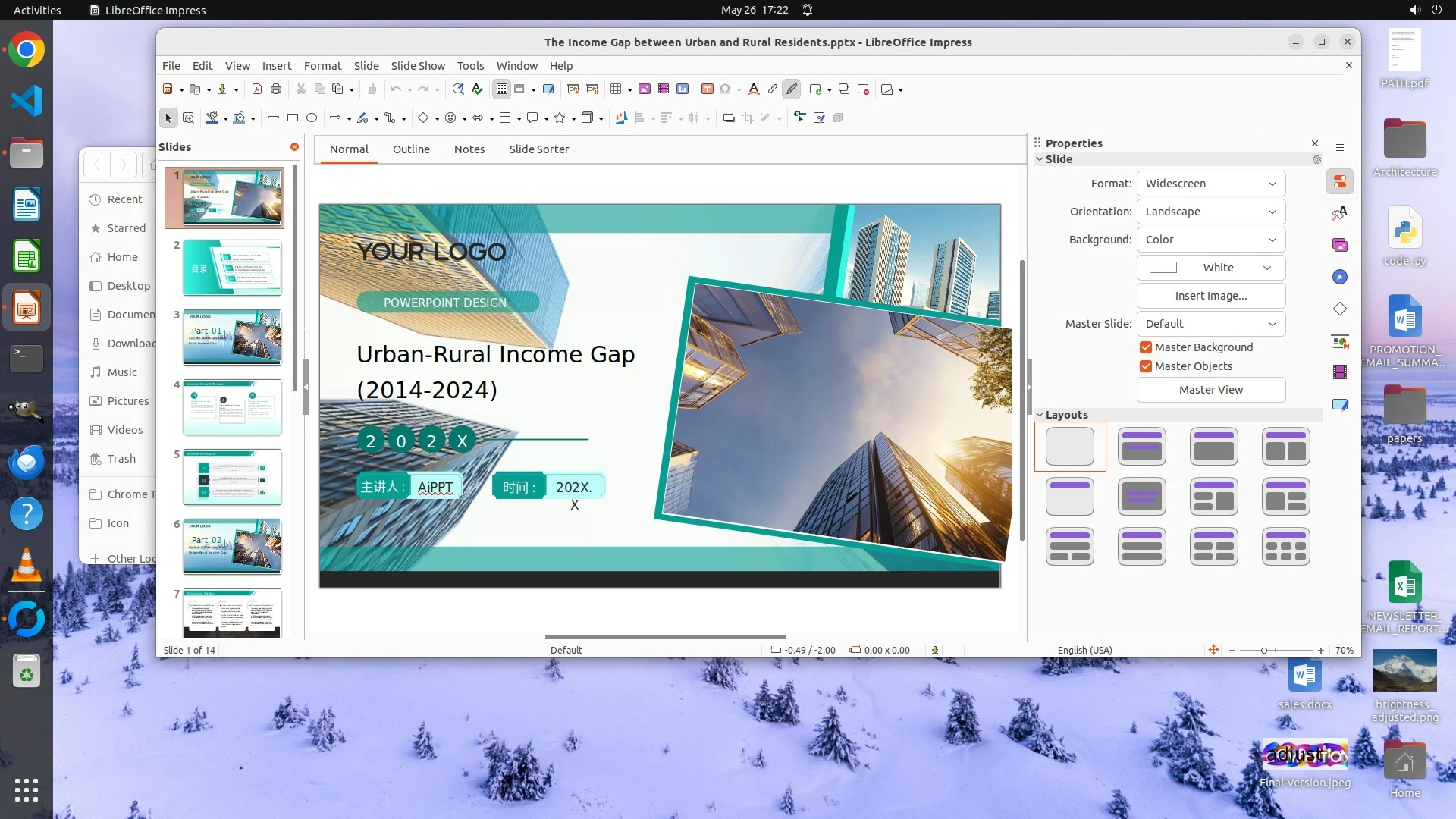The width and height of the screenshot is (1456, 819).
Task: Open the Slide Transition sidebar deck icon
Action: [1340, 340]
